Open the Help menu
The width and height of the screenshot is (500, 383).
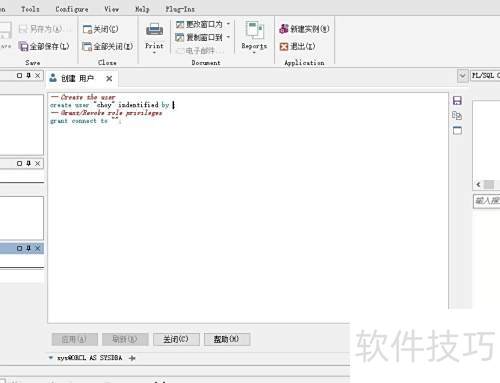click(142, 9)
